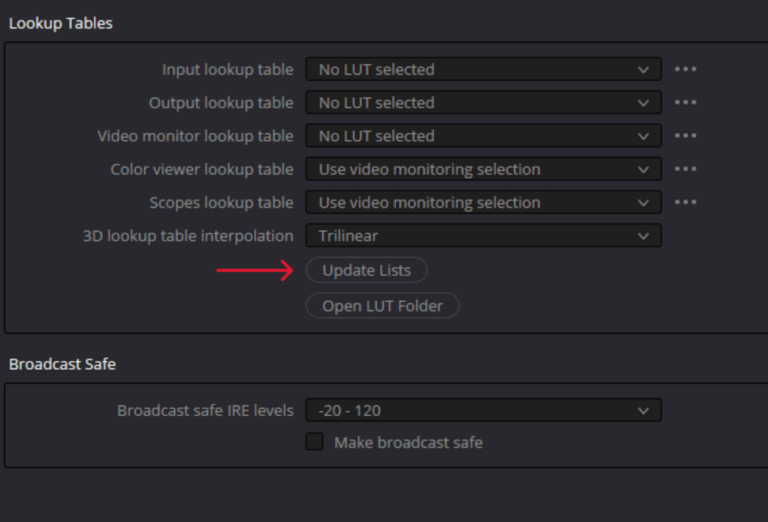Image resolution: width=768 pixels, height=522 pixels.
Task: Open three-dot options for Output lookup table
Action: pyautogui.click(x=685, y=102)
